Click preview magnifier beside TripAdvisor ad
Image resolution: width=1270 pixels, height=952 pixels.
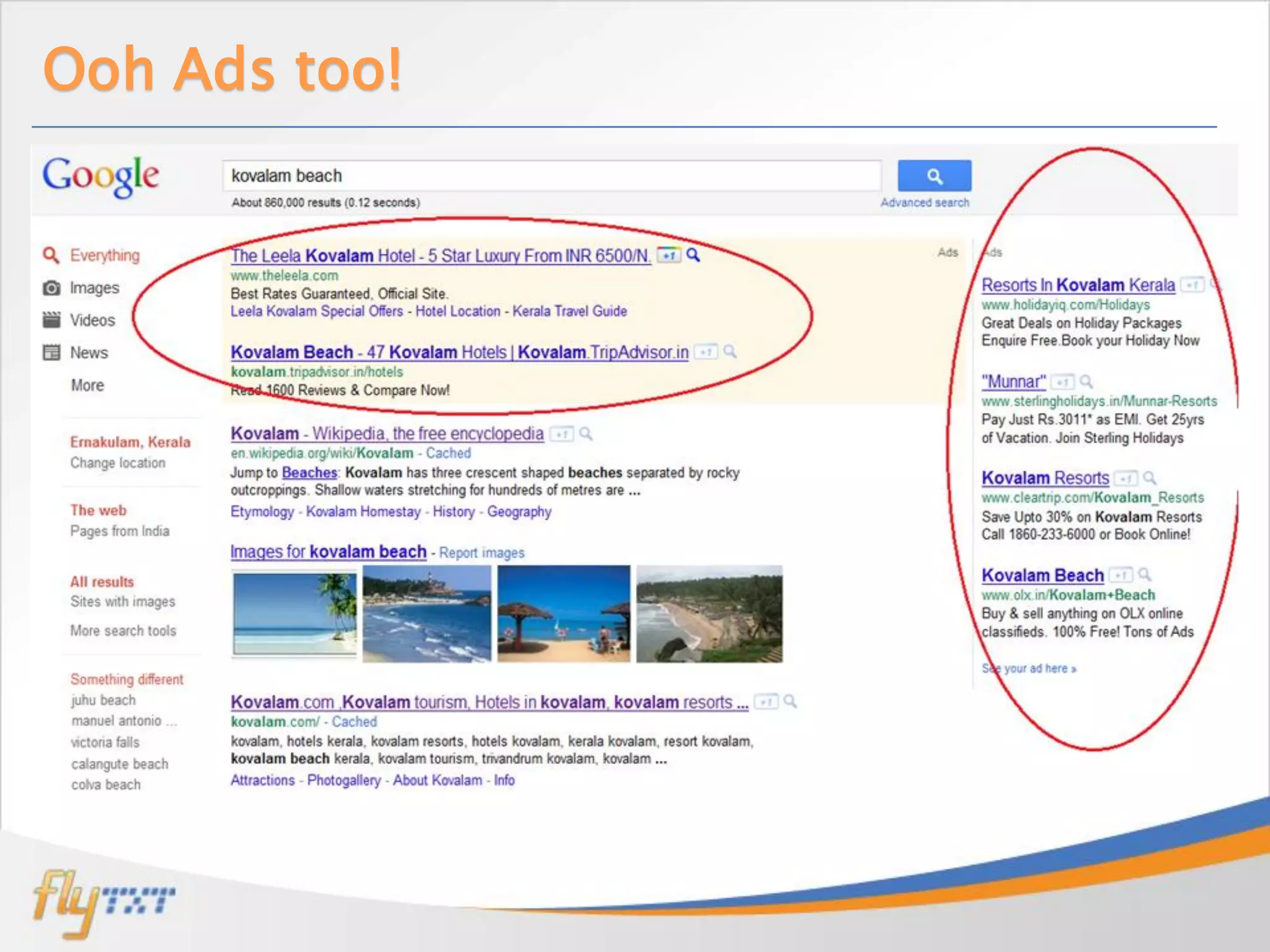pos(730,351)
